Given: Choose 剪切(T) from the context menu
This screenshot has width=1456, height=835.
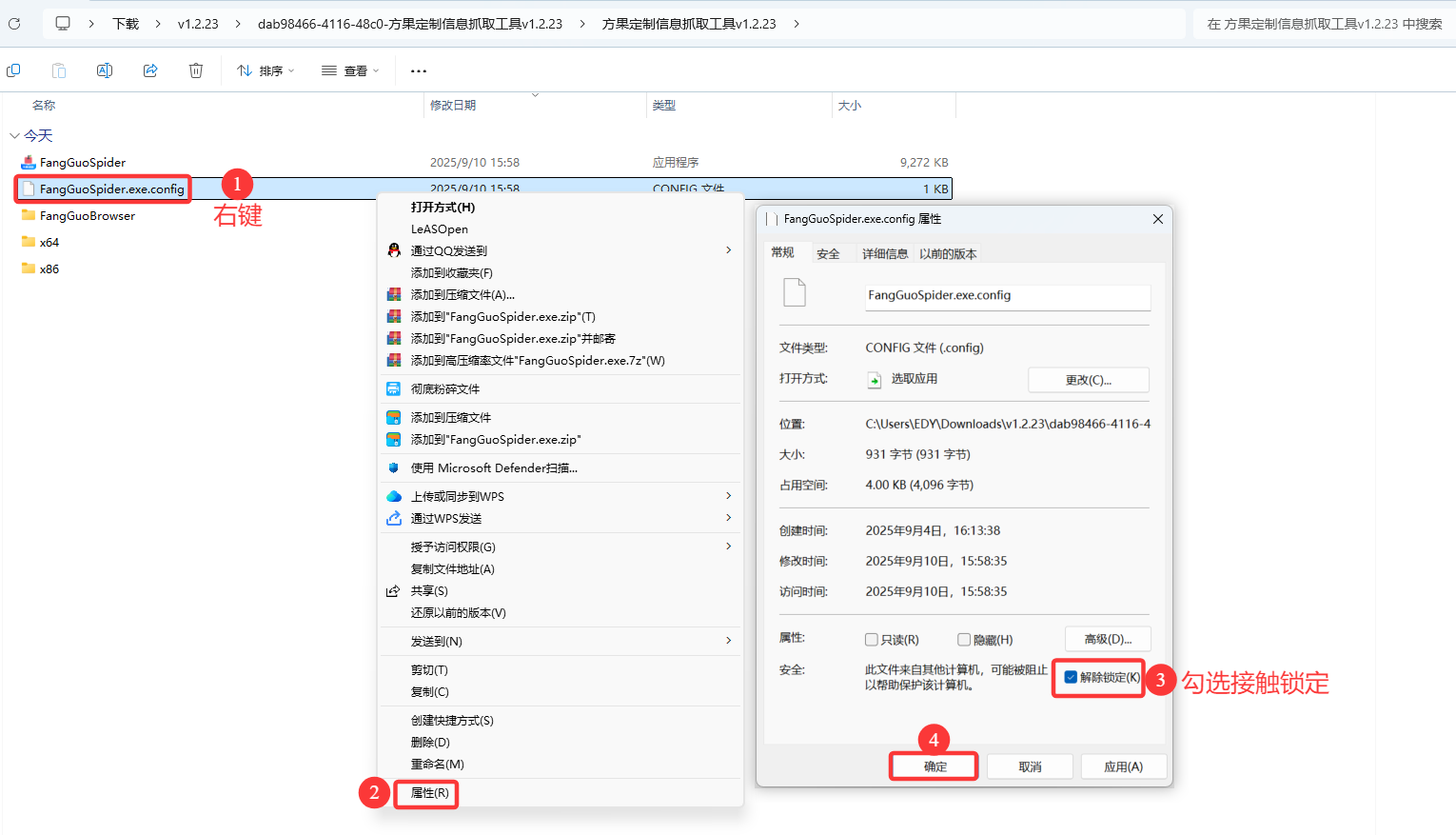Looking at the screenshot, I should [x=429, y=670].
